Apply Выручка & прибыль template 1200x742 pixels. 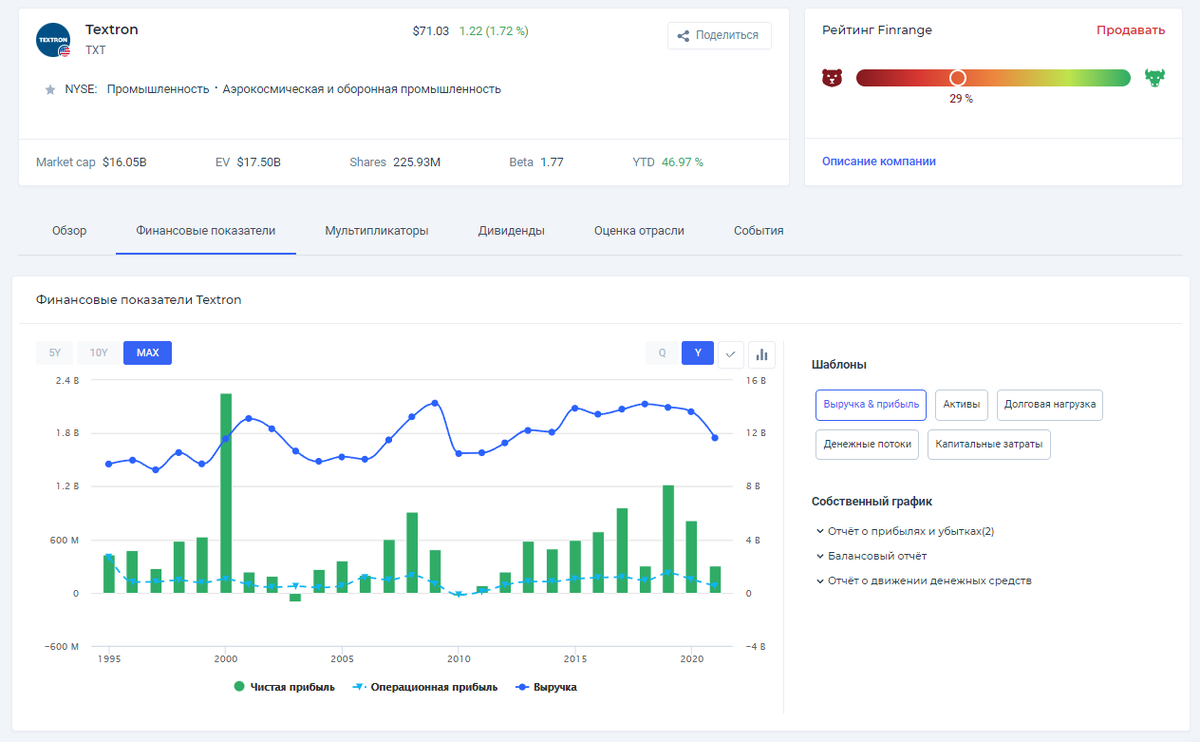pos(871,405)
